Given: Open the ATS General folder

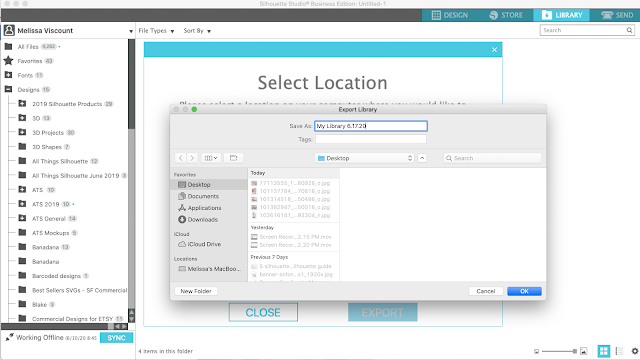Looking at the screenshot, I should (48, 218).
